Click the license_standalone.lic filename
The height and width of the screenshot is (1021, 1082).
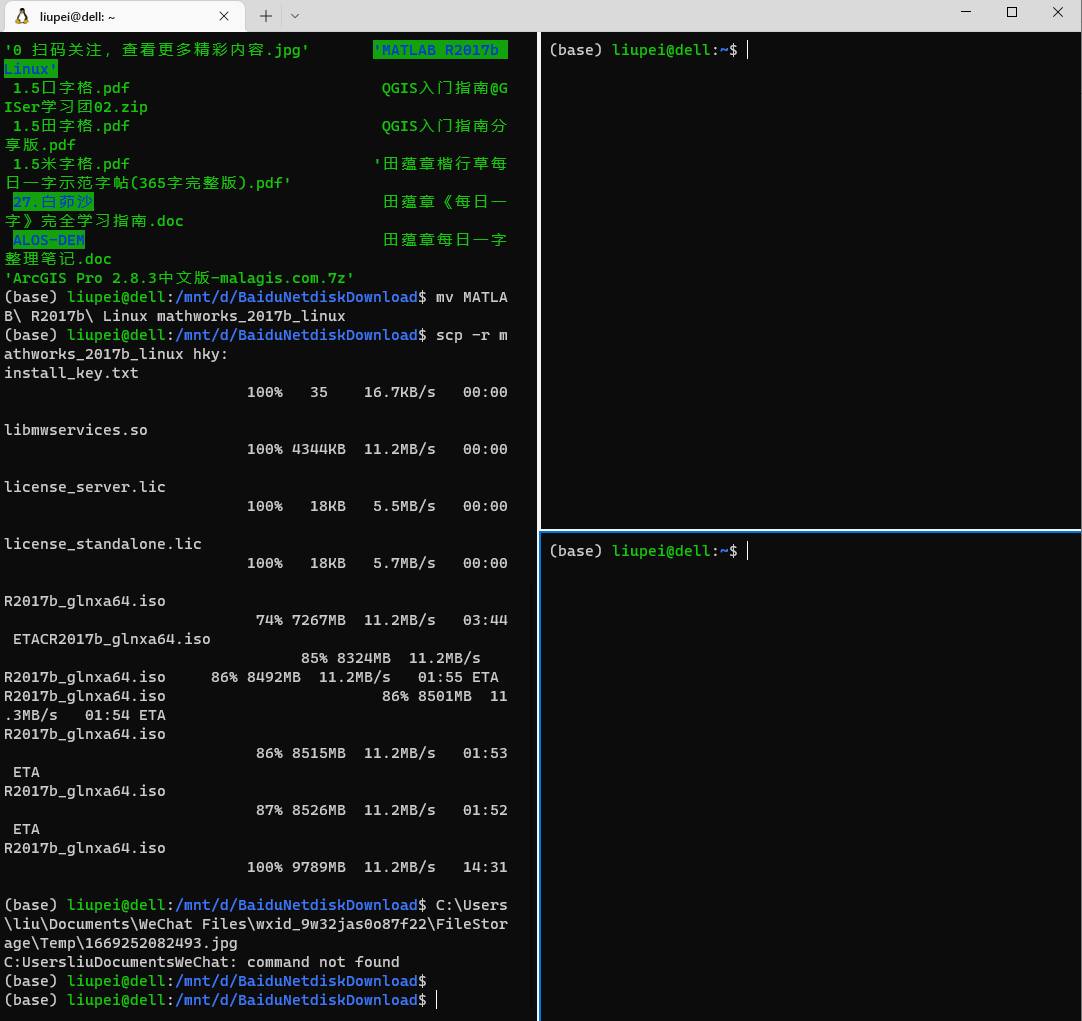(103, 544)
